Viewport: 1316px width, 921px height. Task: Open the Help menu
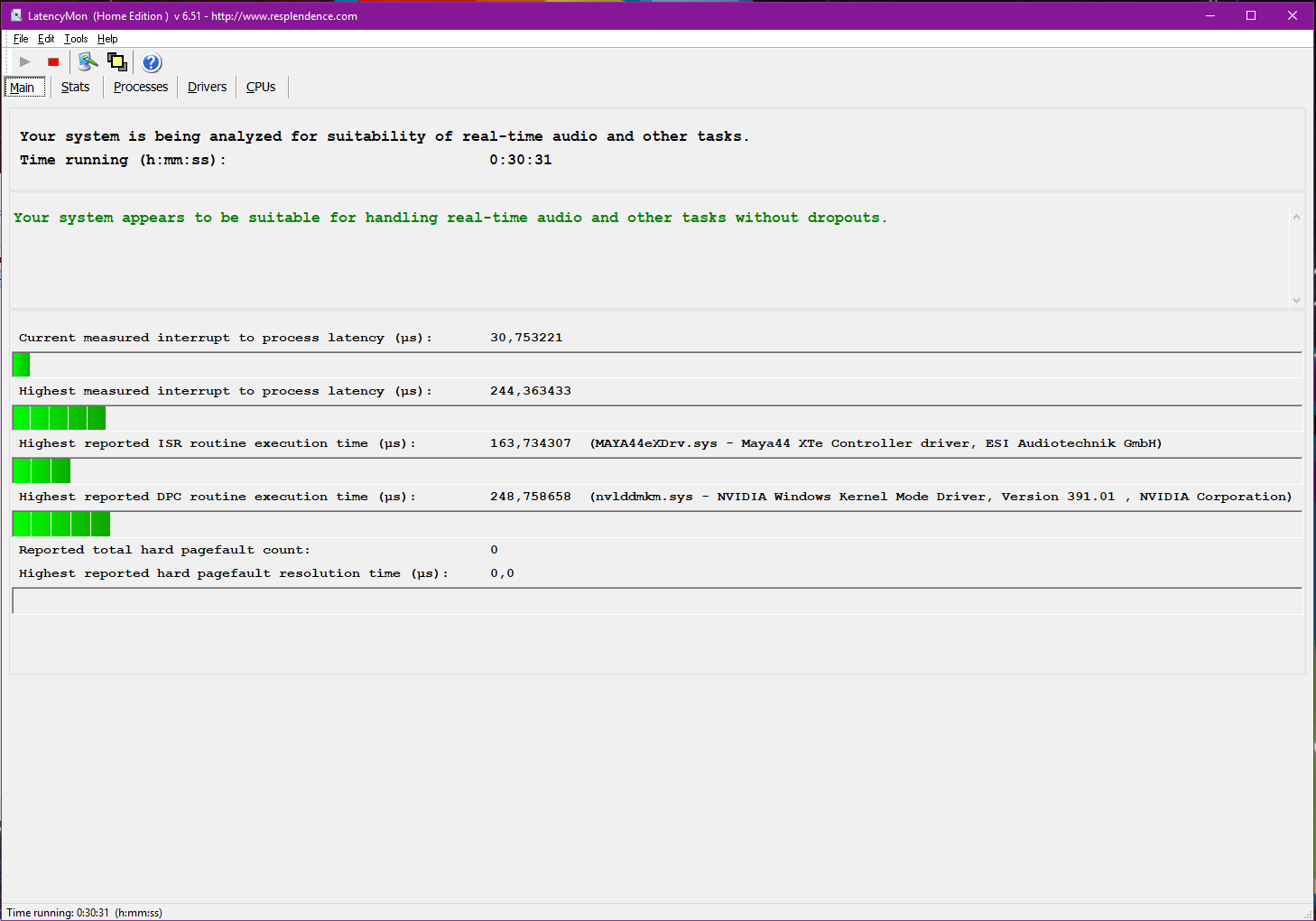click(107, 39)
